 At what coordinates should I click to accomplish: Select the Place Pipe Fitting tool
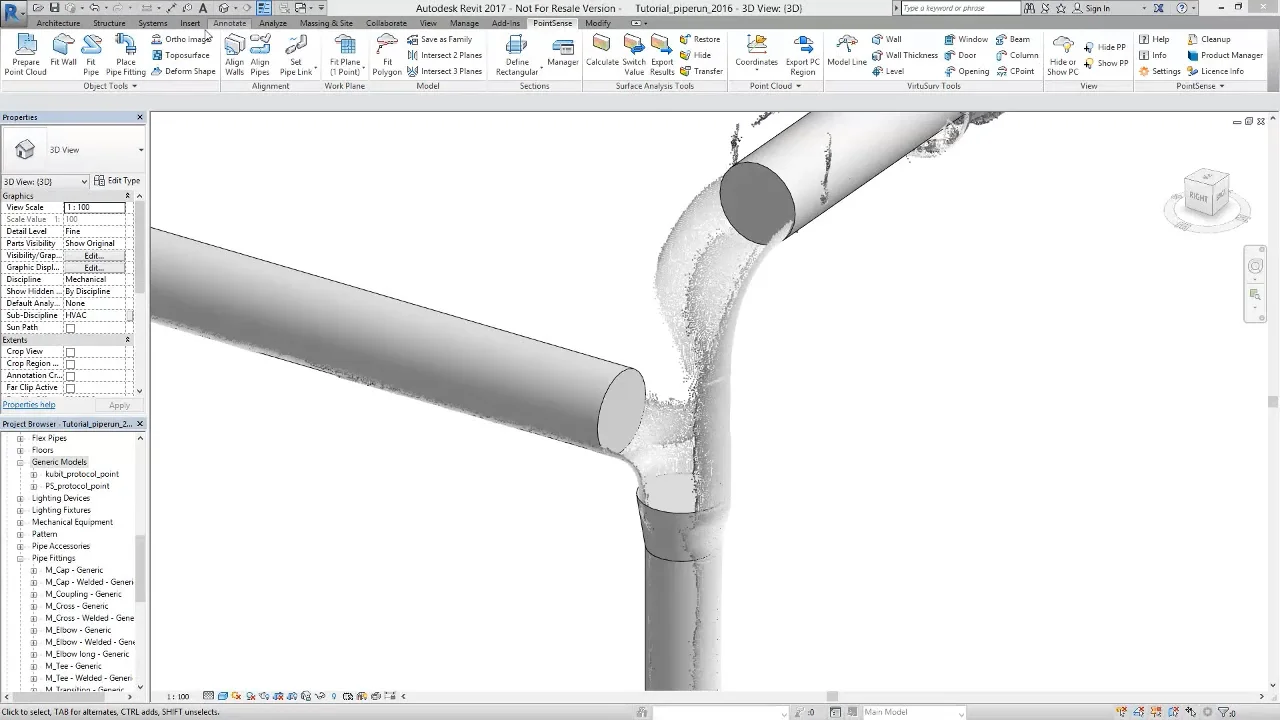(x=126, y=55)
